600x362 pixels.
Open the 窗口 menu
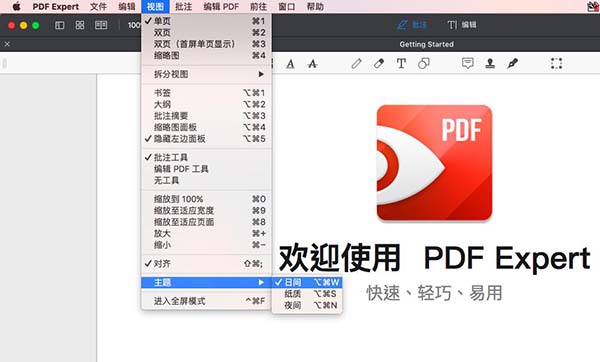coord(287,7)
